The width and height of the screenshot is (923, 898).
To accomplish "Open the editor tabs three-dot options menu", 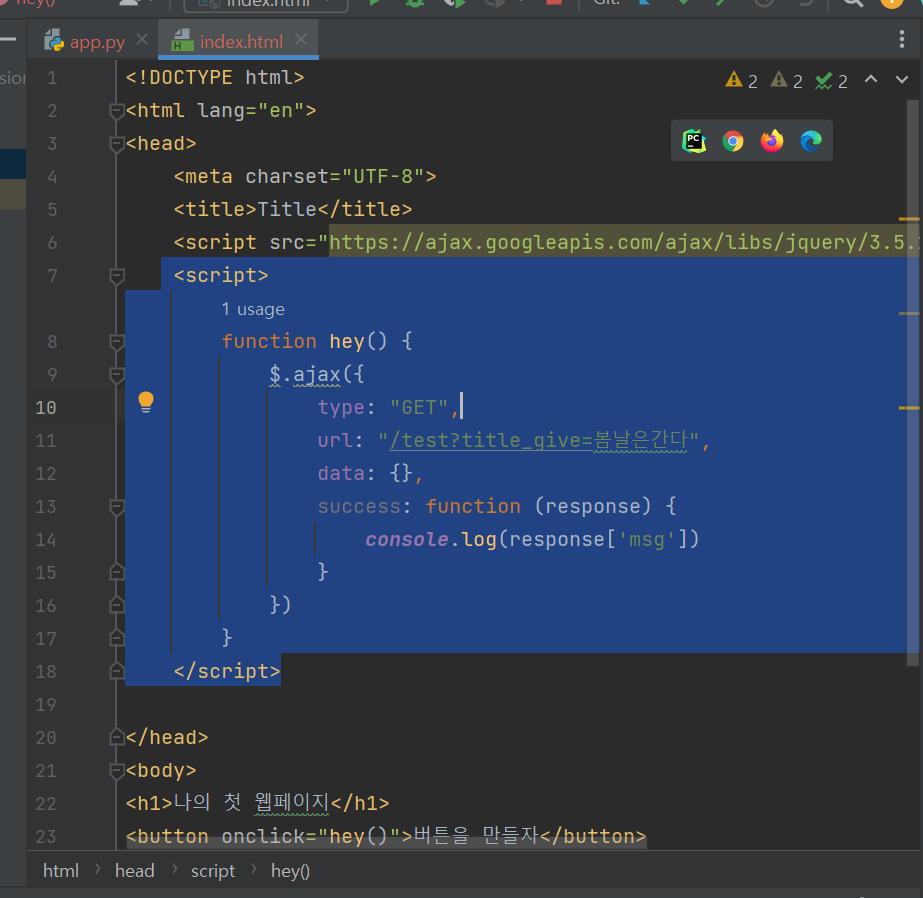I will tap(901, 39).
